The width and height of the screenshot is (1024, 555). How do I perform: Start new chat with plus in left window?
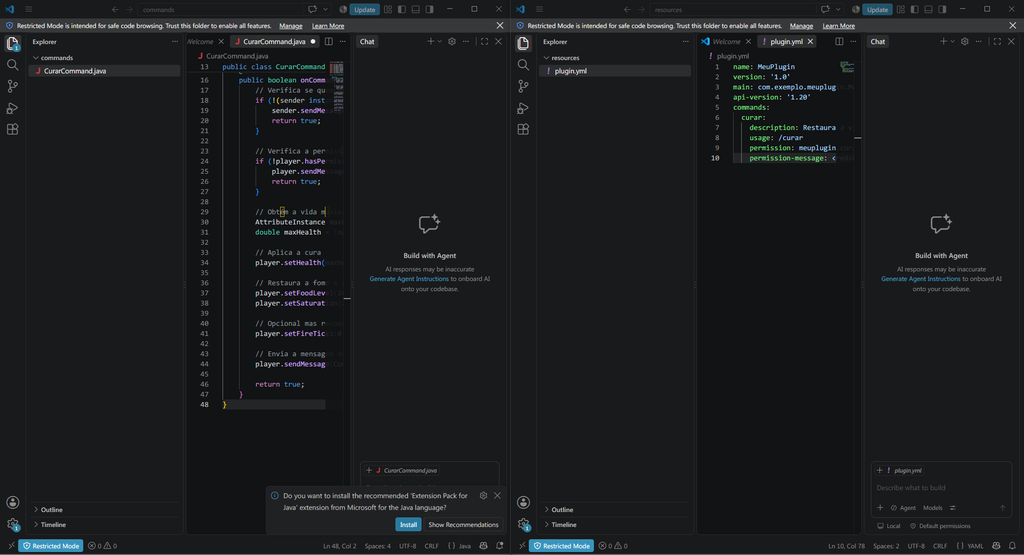[430, 41]
